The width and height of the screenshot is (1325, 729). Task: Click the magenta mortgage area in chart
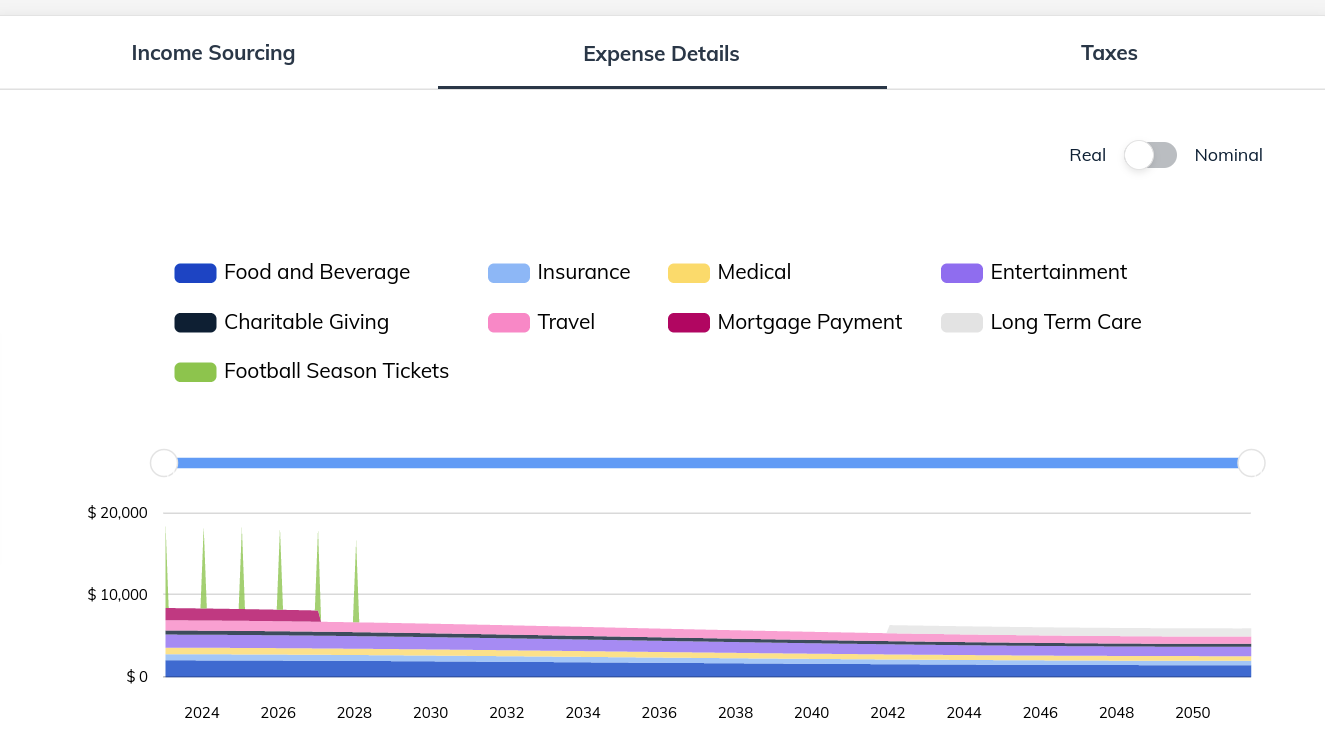click(242, 614)
